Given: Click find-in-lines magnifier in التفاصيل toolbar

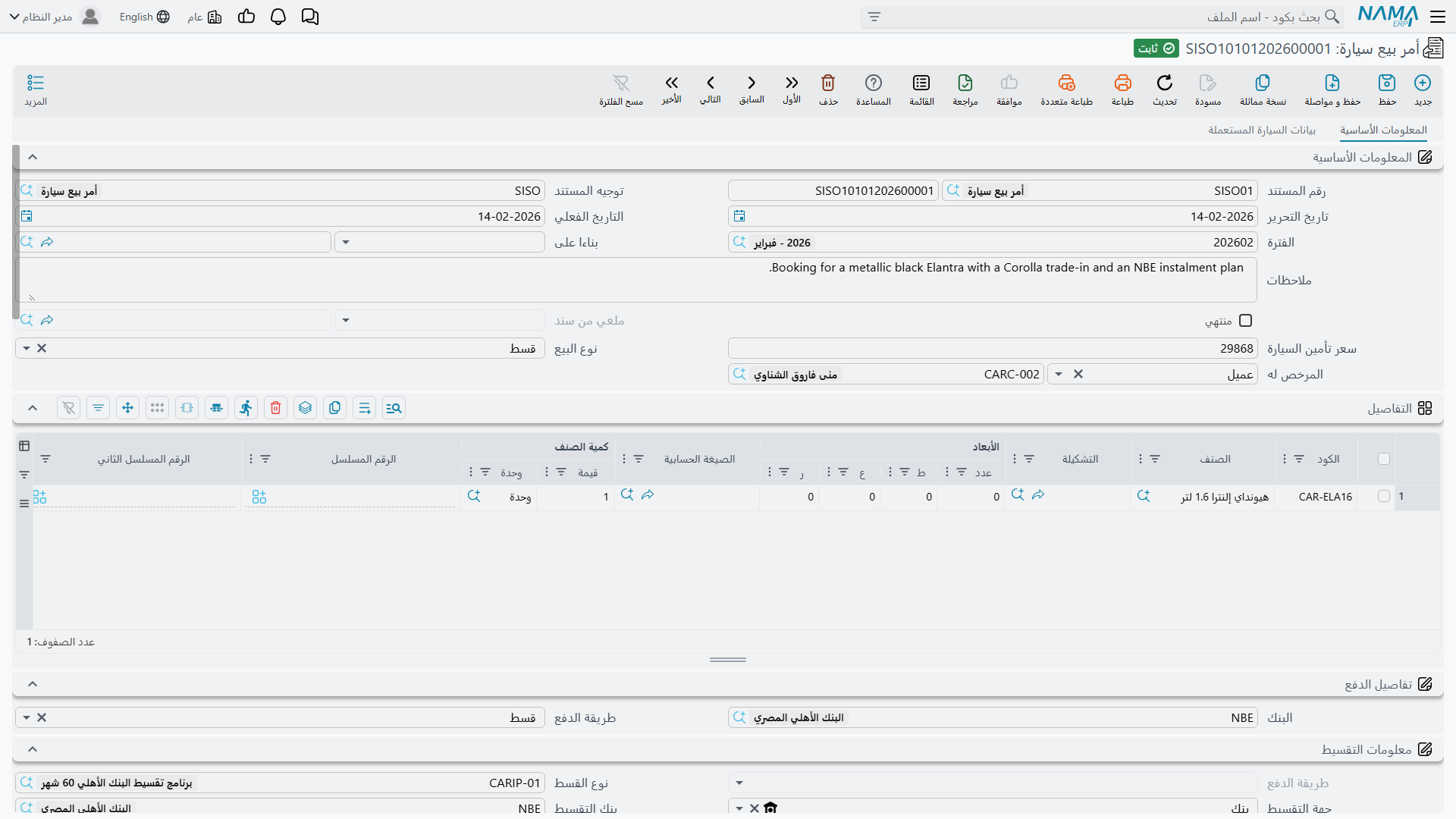Looking at the screenshot, I should click(x=394, y=408).
